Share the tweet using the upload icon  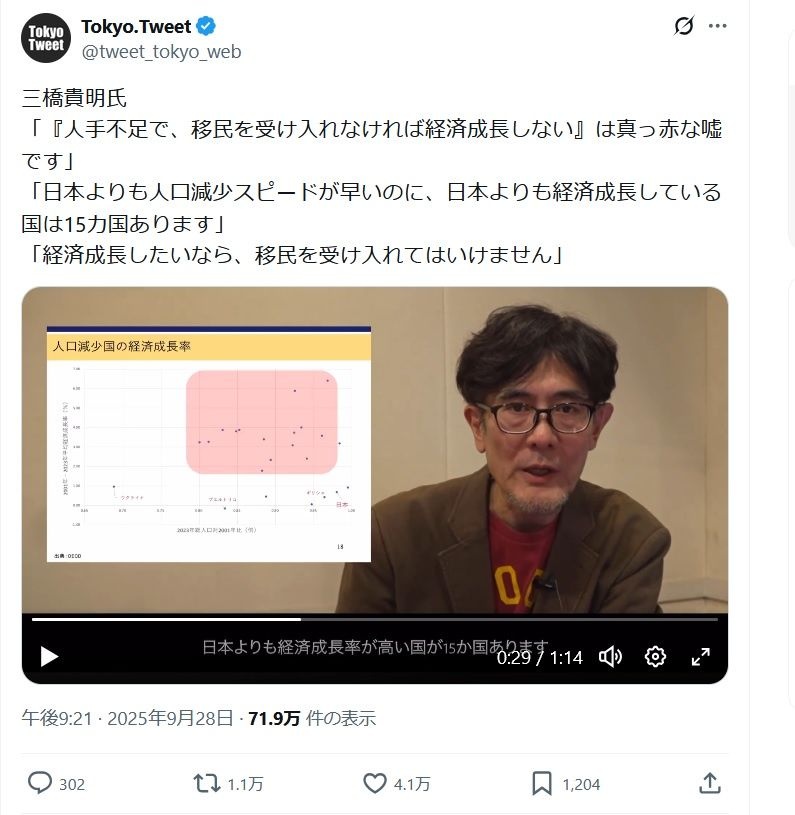click(710, 783)
